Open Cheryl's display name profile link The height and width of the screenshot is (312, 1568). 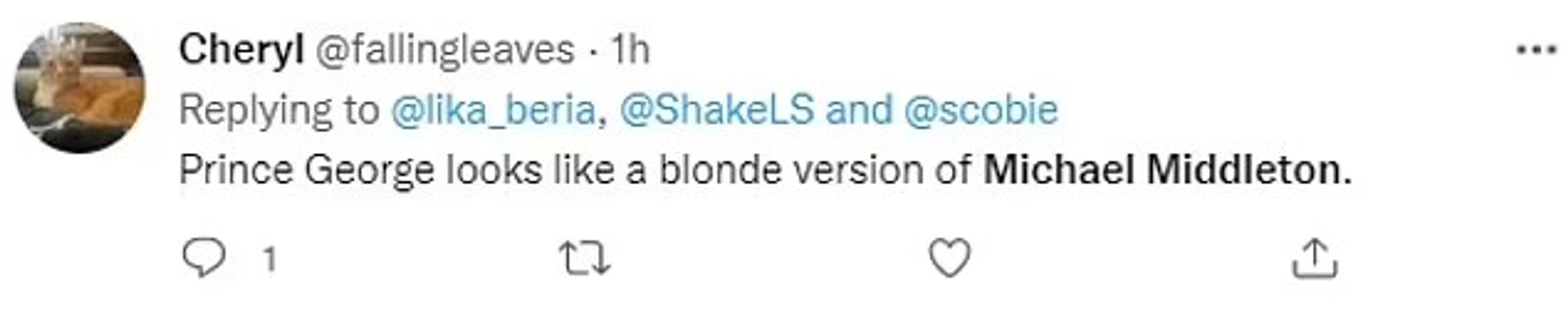241,50
